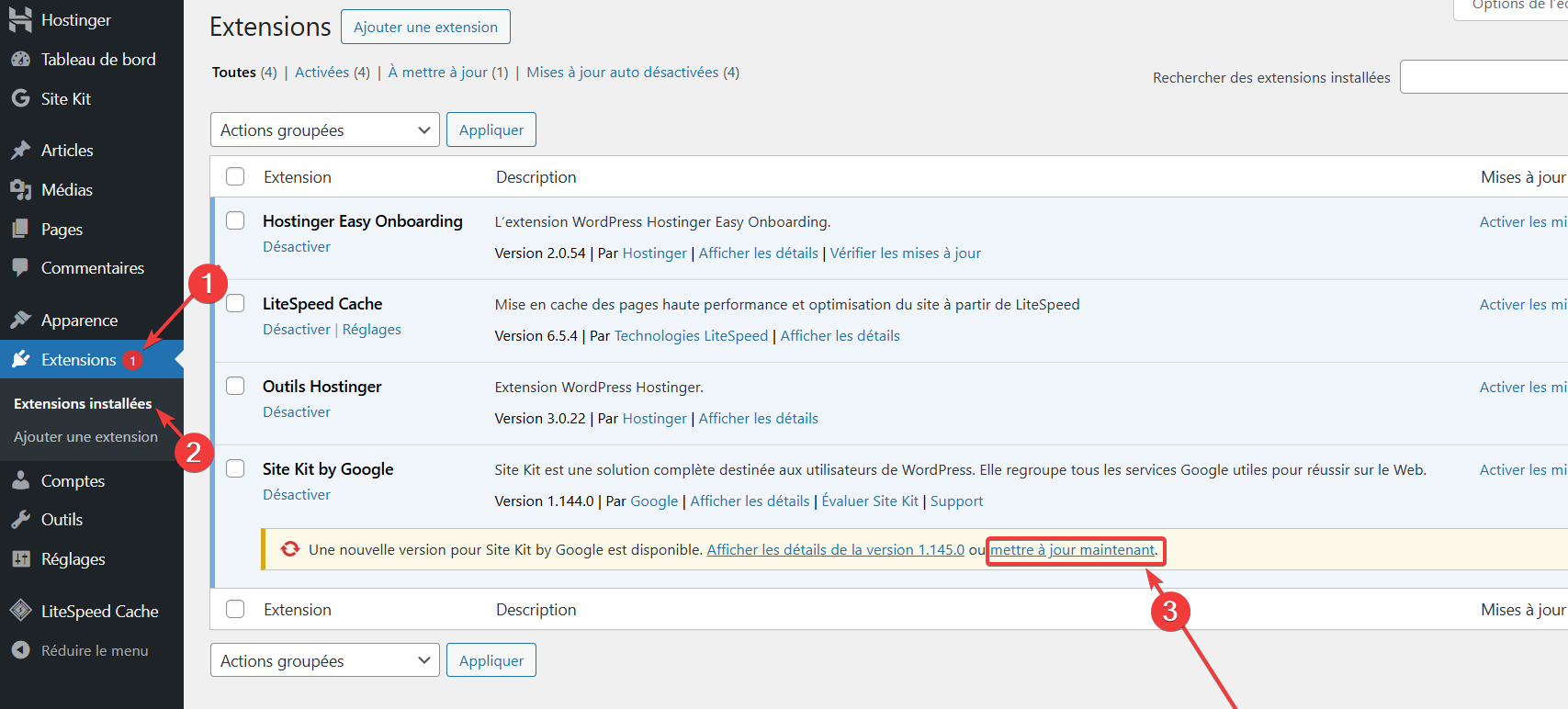Check the select-all box in table footer
The height and width of the screenshot is (709, 1568).
(x=236, y=609)
